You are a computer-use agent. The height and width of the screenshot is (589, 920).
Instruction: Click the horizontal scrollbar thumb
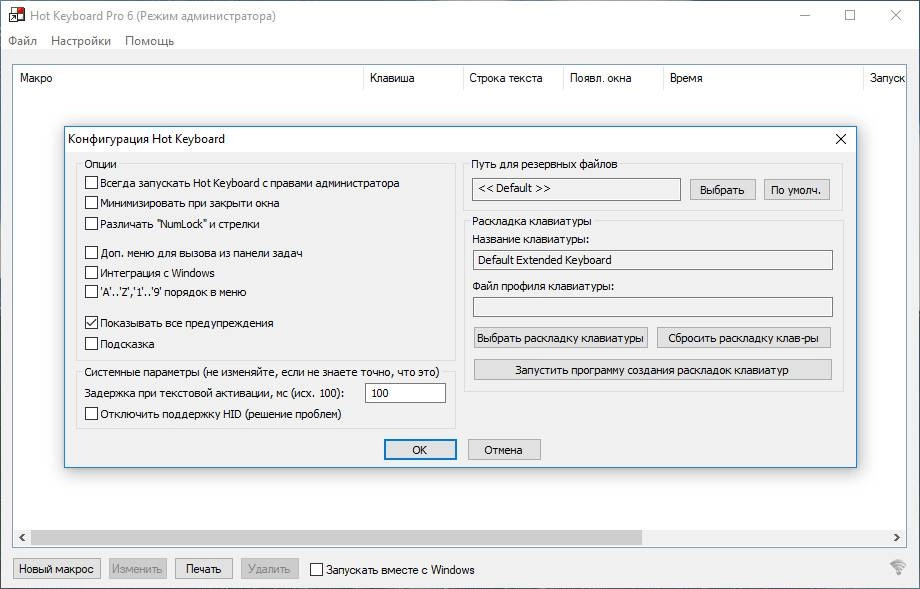(x=336, y=537)
